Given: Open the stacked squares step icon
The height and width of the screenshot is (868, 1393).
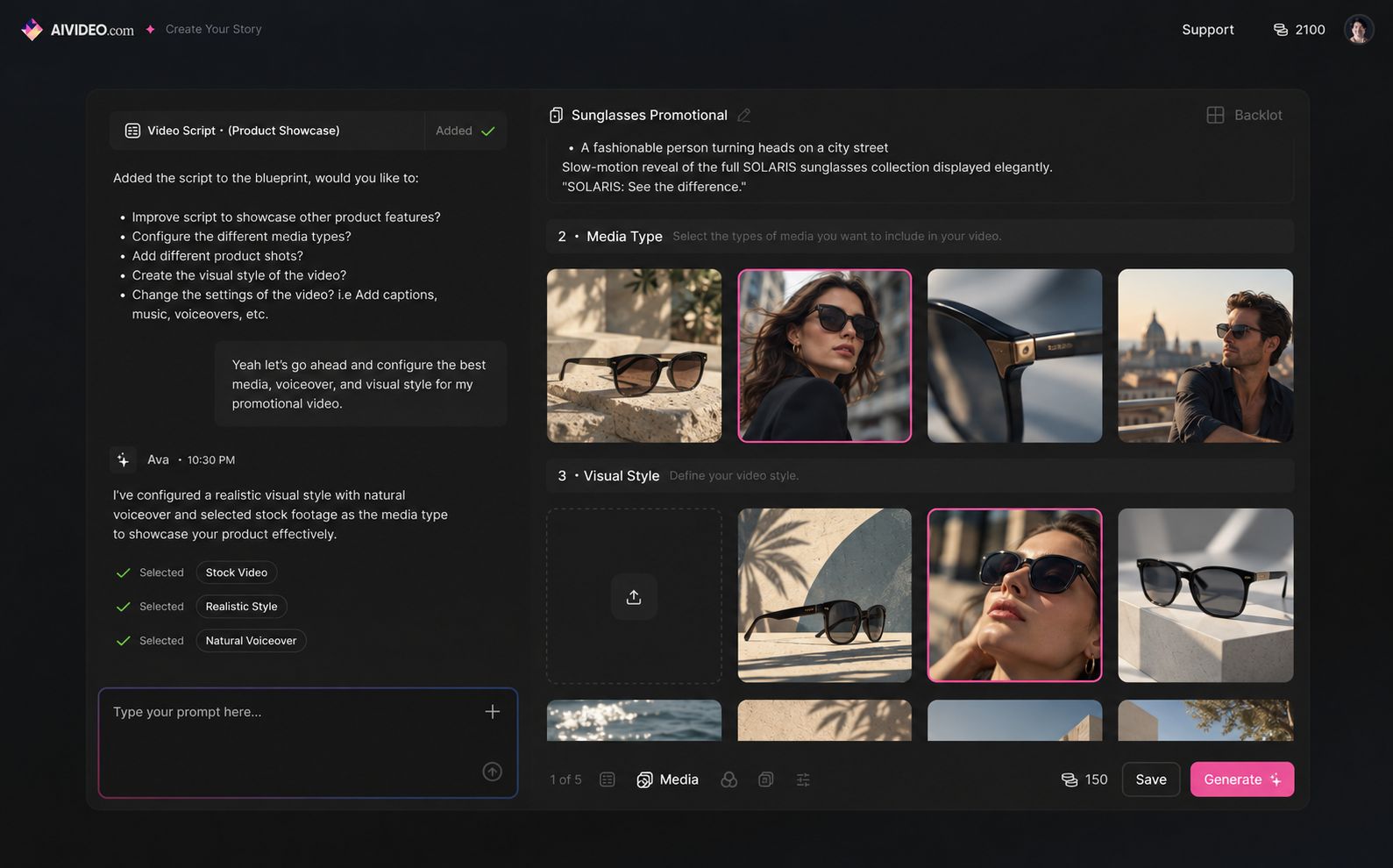Looking at the screenshot, I should [766, 779].
